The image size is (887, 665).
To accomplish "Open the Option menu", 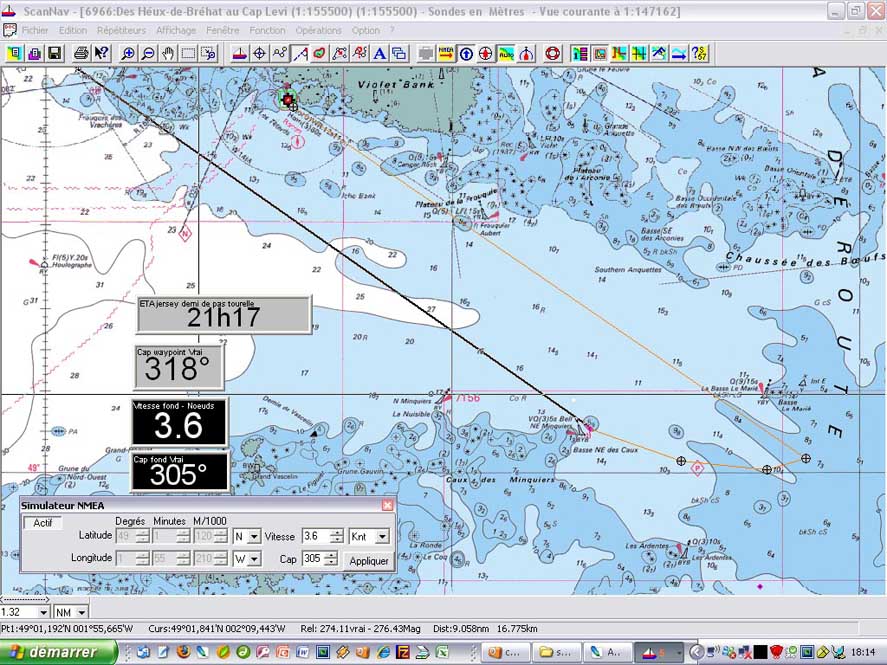I will 365,31.
